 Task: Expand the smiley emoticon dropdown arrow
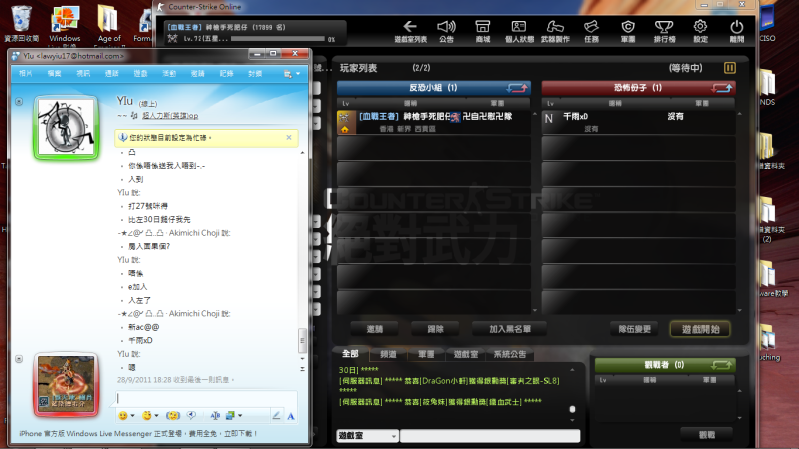click(132, 416)
